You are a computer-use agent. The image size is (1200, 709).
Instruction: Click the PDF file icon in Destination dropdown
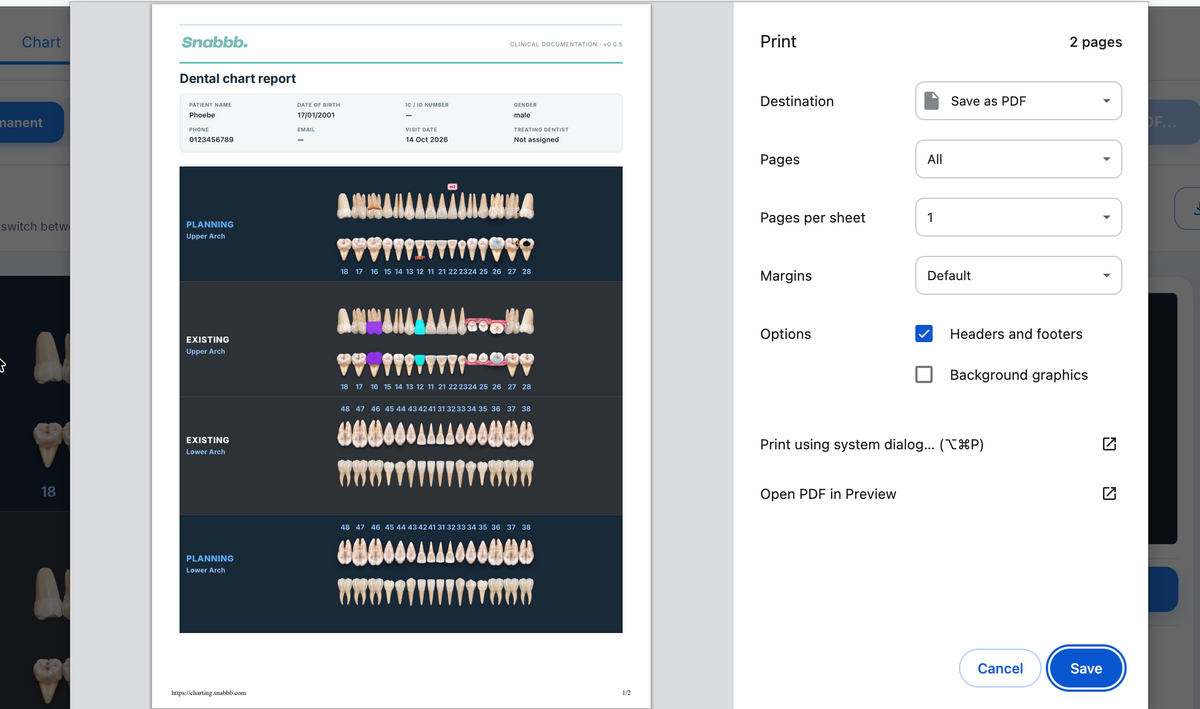(931, 101)
